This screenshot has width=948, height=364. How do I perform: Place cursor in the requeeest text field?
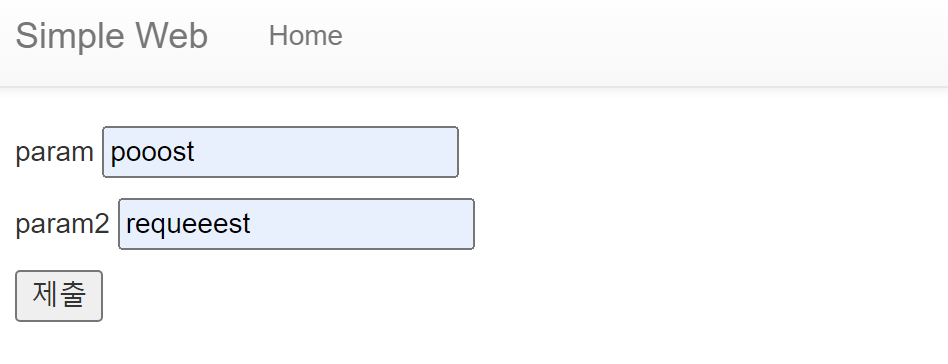(296, 224)
